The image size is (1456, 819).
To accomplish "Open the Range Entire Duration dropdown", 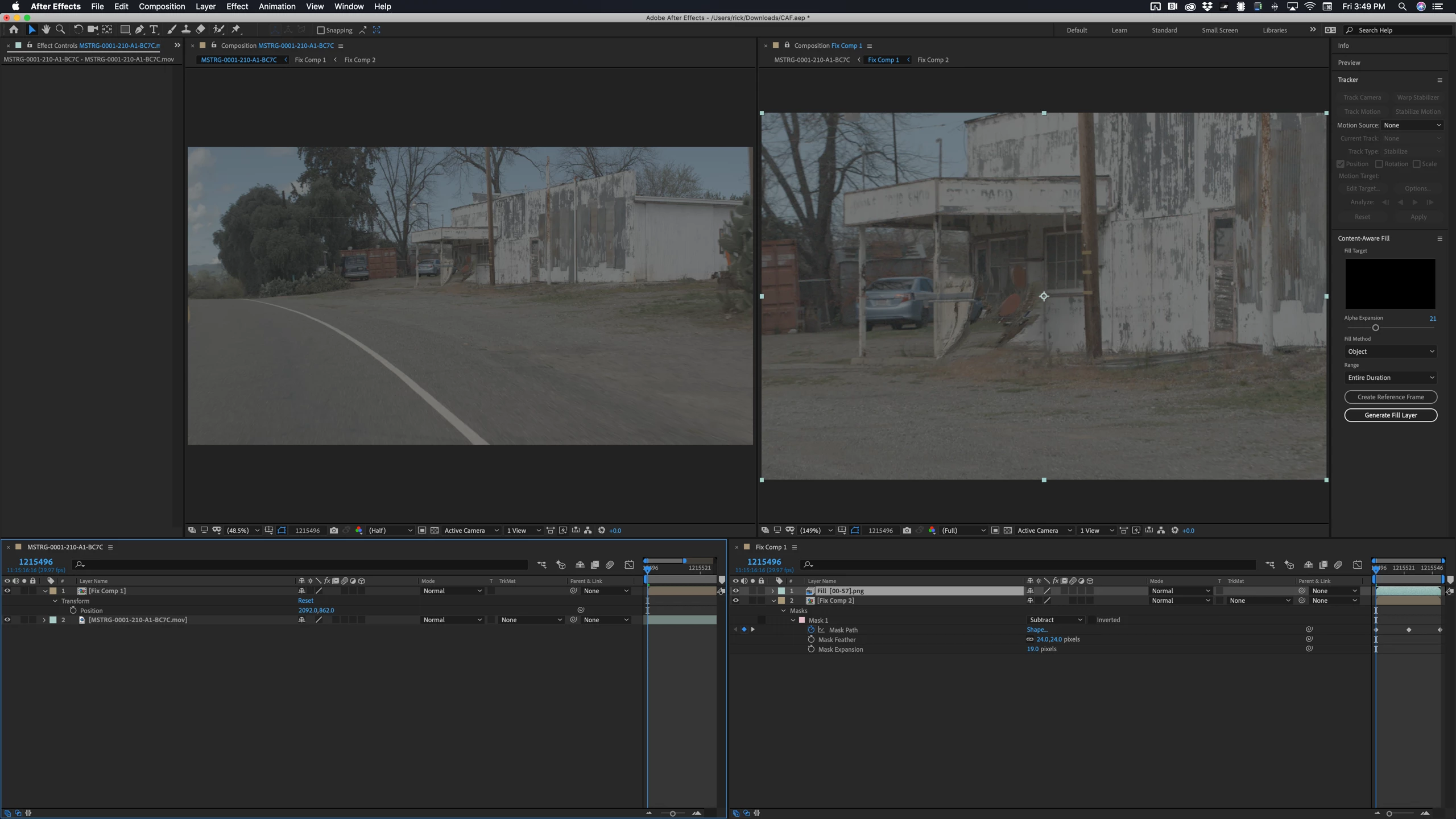I will (1391, 378).
